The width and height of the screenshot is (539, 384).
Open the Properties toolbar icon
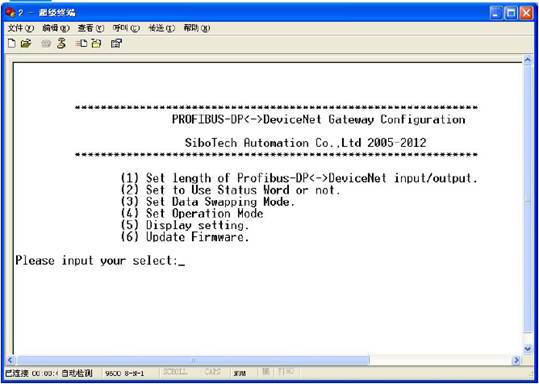[x=117, y=43]
